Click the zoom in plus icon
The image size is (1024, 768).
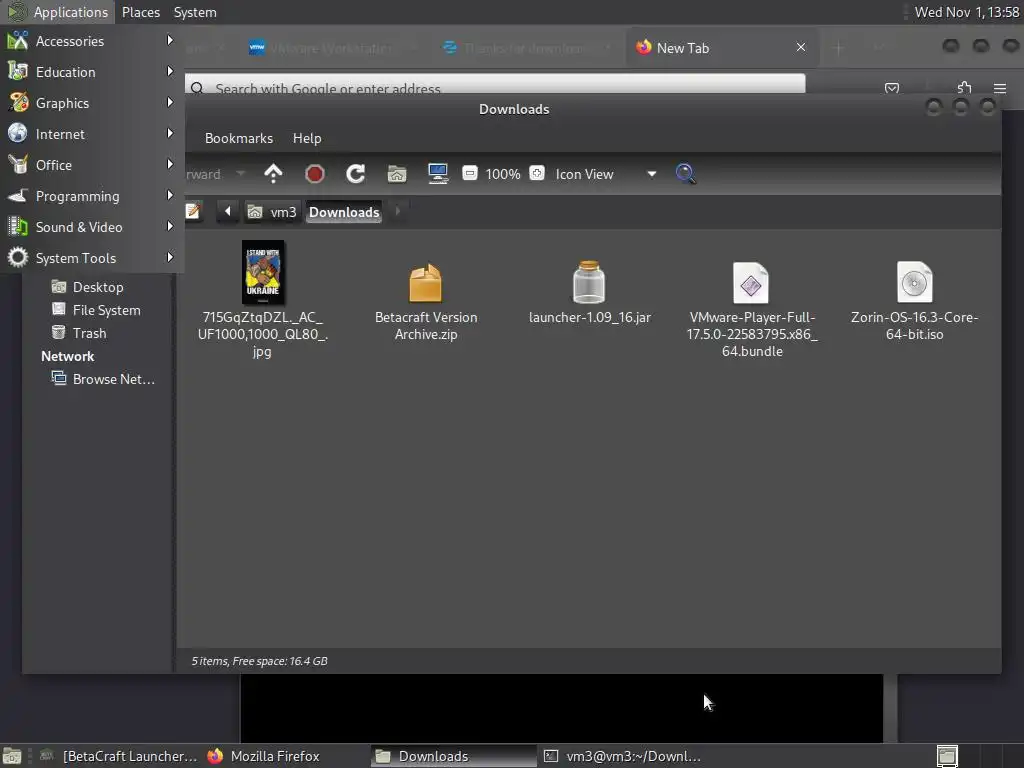(x=537, y=173)
